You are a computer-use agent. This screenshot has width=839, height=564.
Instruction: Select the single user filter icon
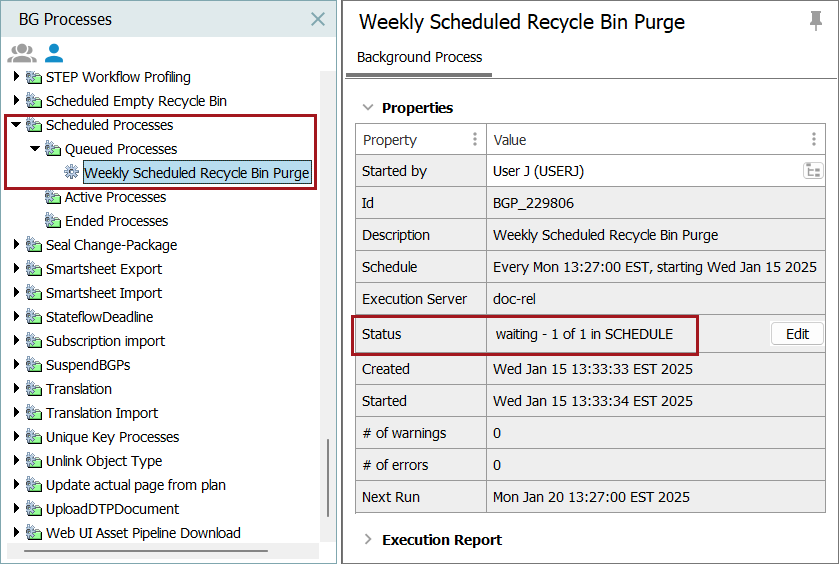click(x=53, y=53)
